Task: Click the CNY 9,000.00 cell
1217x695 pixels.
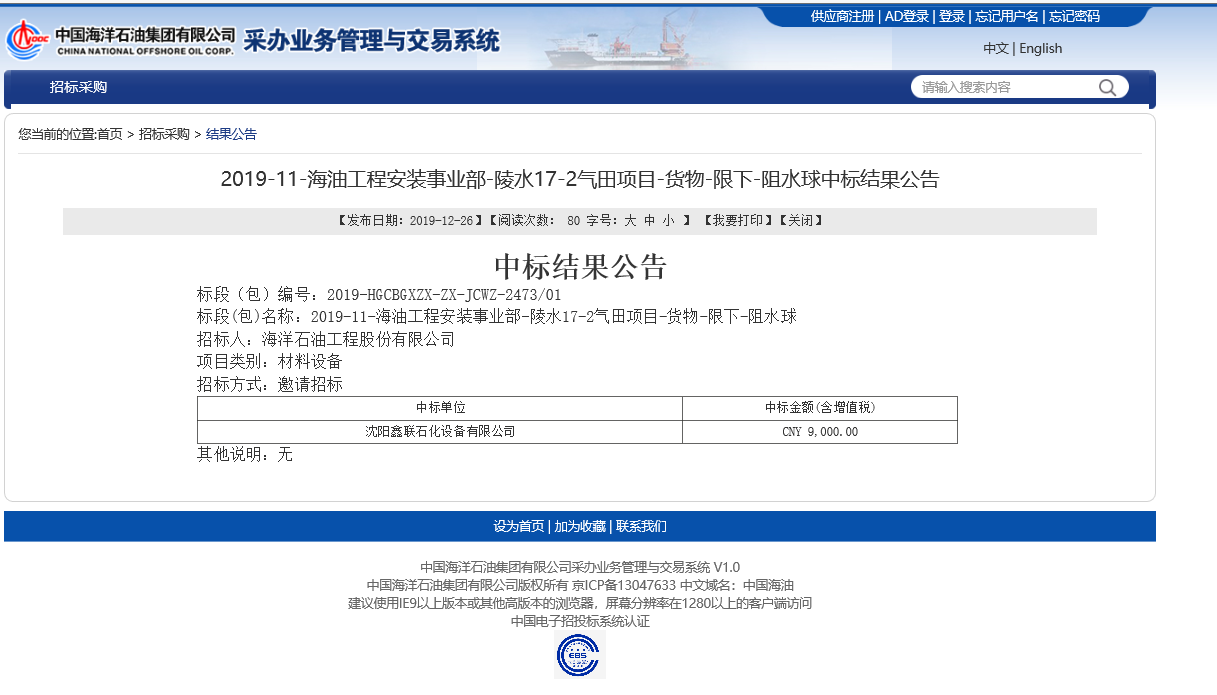Action: tap(820, 432)
